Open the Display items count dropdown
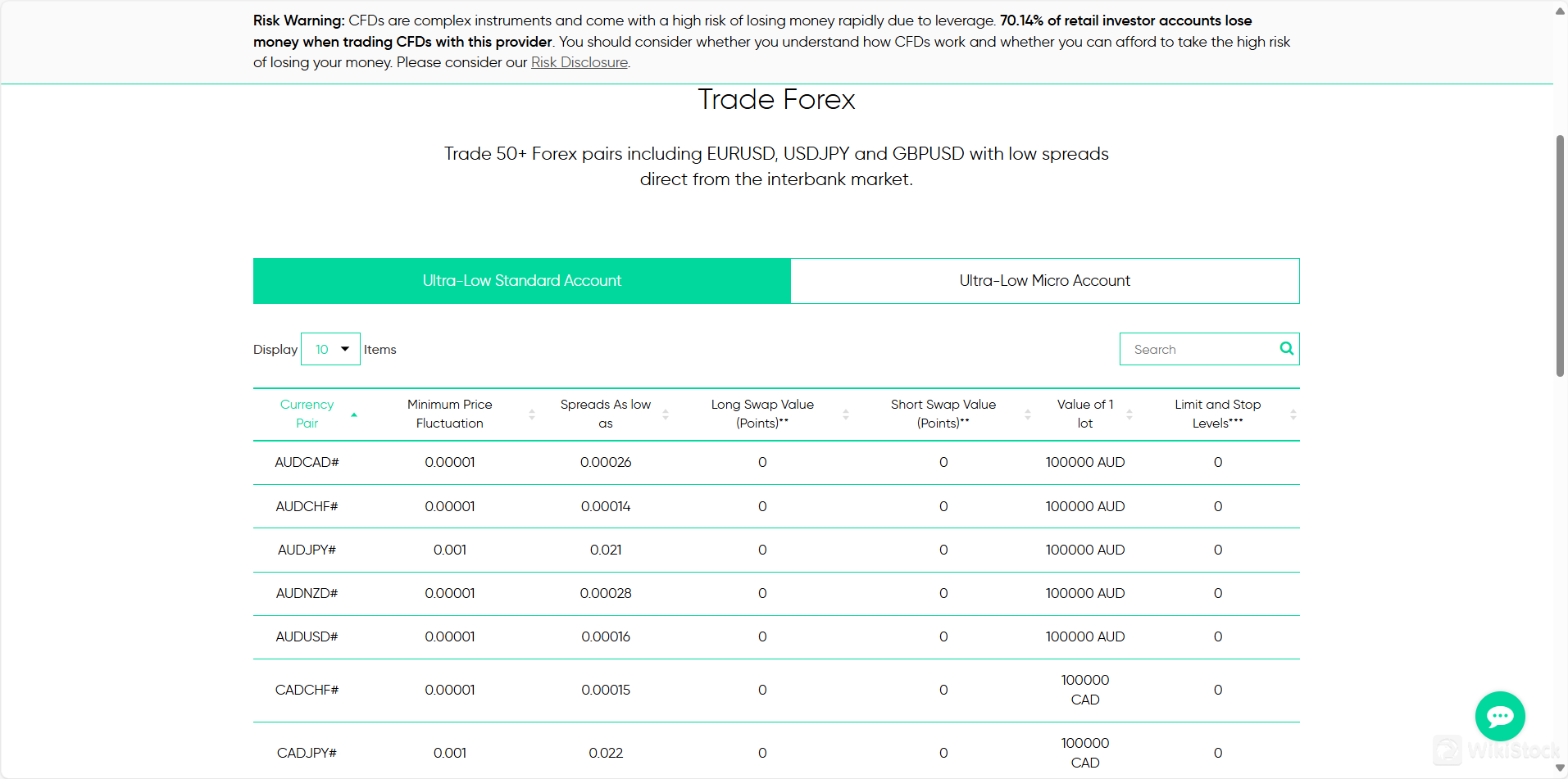Image resolution: width=1568 pixels, height=779 pixels. (330, 349)
